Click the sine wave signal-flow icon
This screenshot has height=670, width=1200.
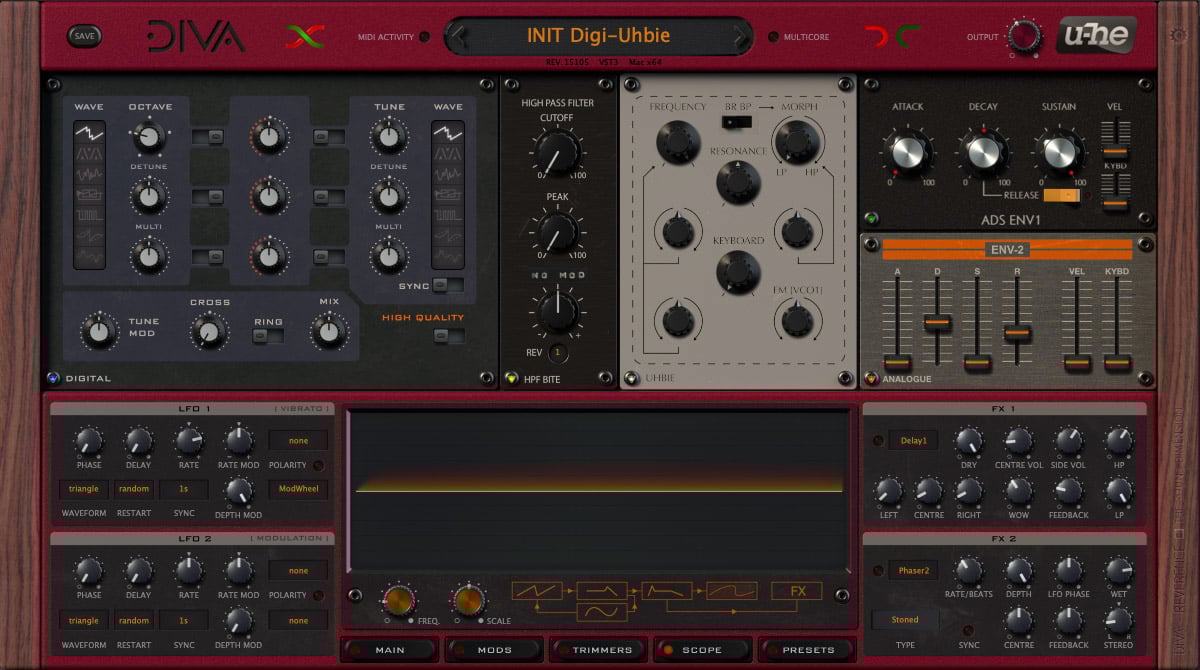603,612
